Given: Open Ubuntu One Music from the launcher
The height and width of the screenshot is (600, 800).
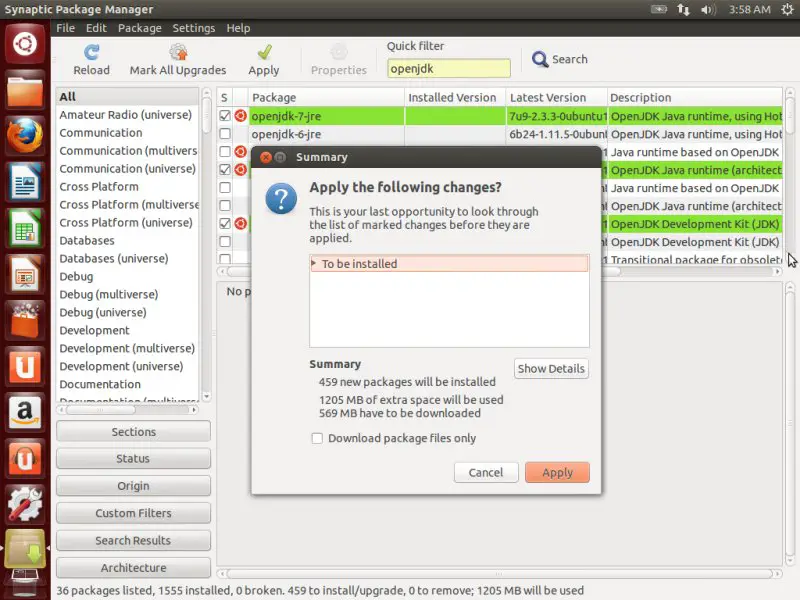Looking at the screenshot, I should [25, 458].
